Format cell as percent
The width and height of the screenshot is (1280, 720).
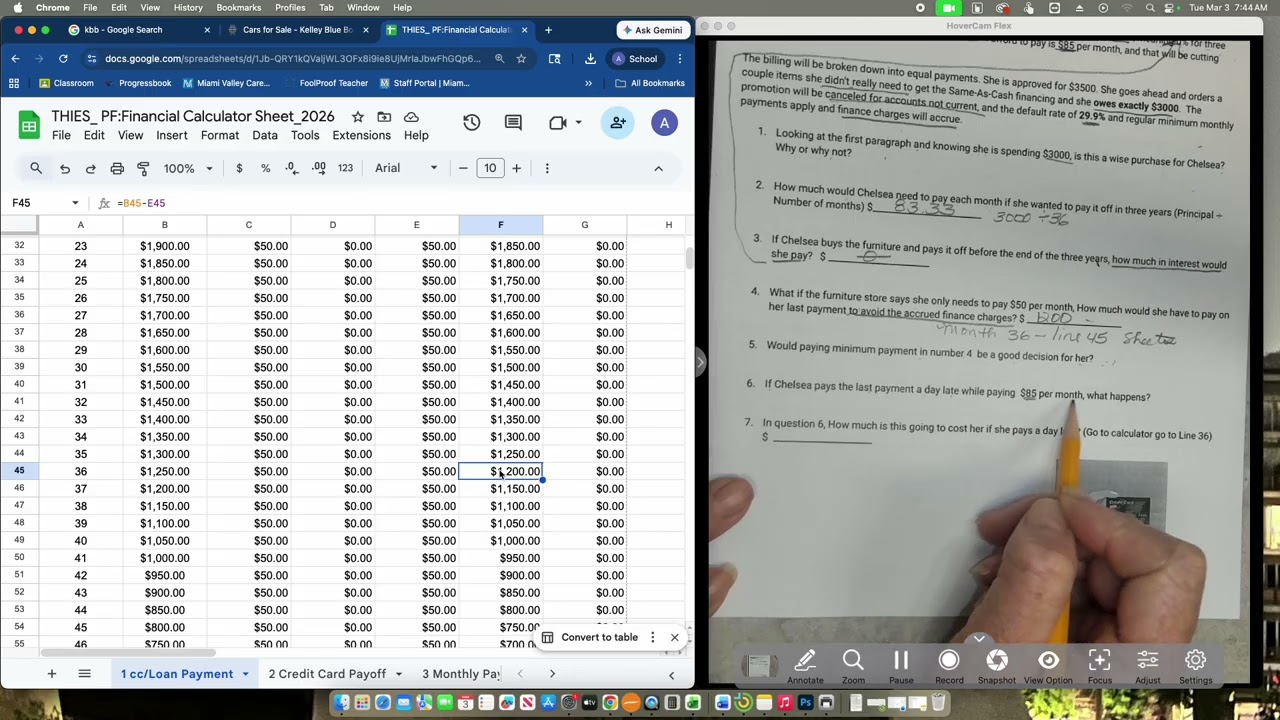point(265,168)
